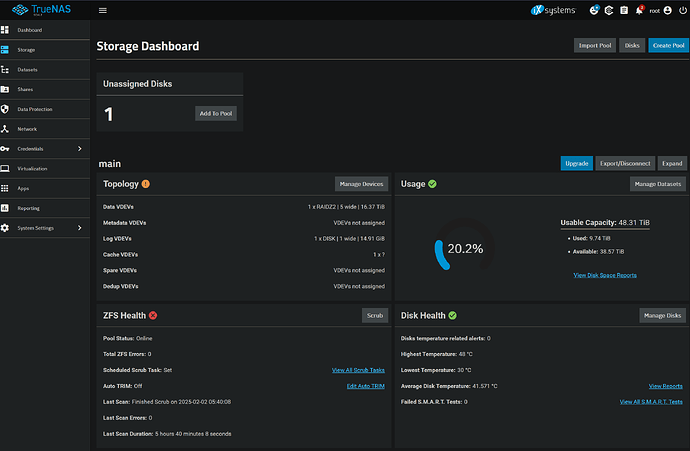Screen dimensions: 690x451
Task: Click the Datasets tree icon
Action: [x=5, y=70]
